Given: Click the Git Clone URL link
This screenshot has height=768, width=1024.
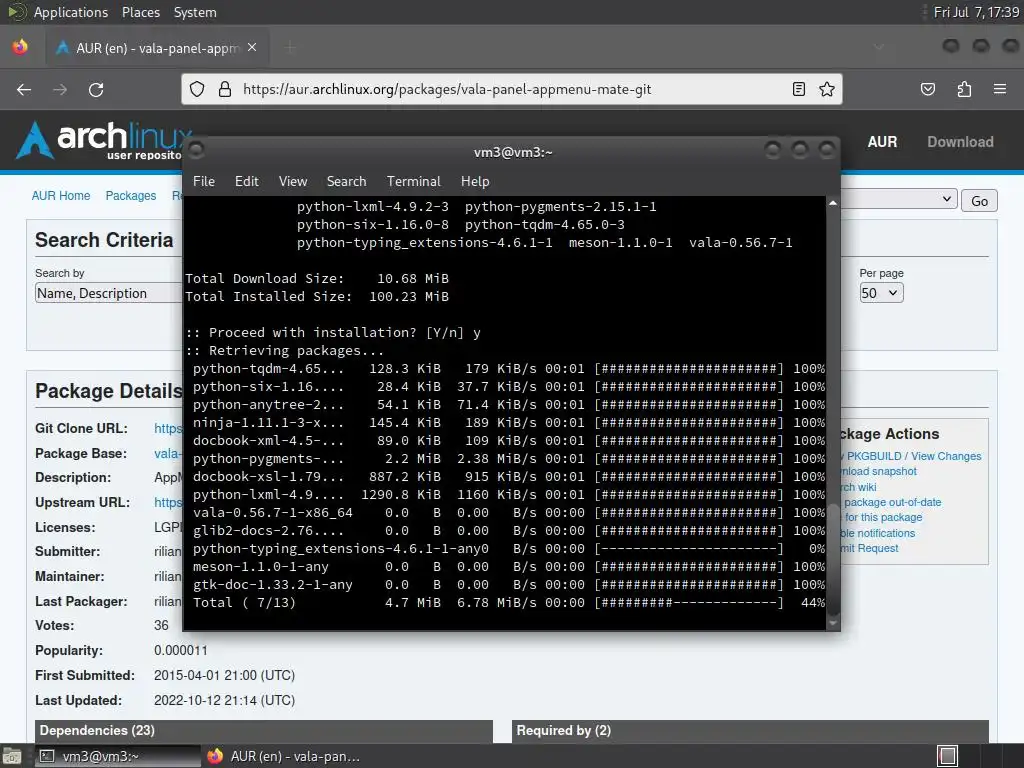Looking at the screenshot, I should [168, 428].
